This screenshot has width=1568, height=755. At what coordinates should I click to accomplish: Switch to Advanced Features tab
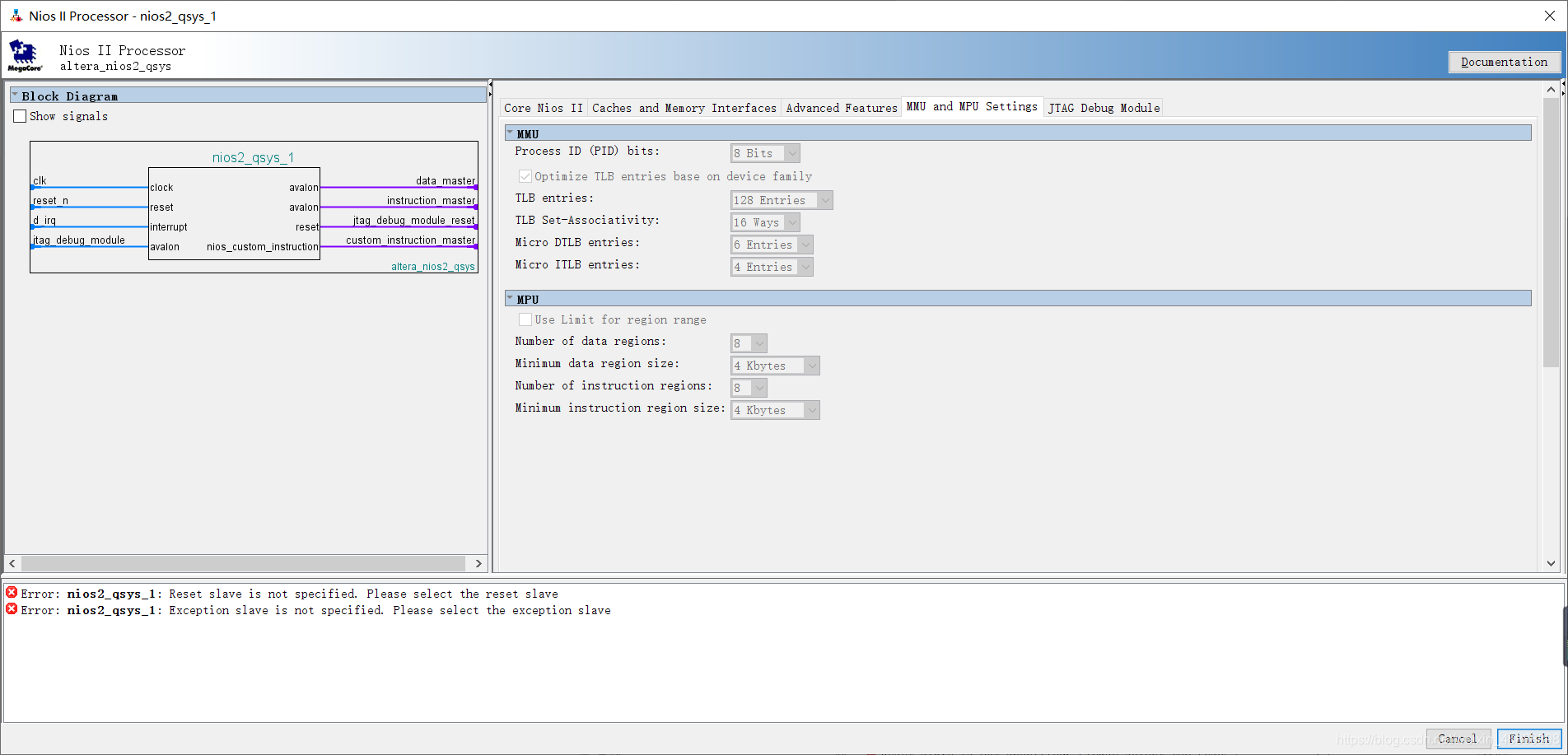tap(841, 108)
